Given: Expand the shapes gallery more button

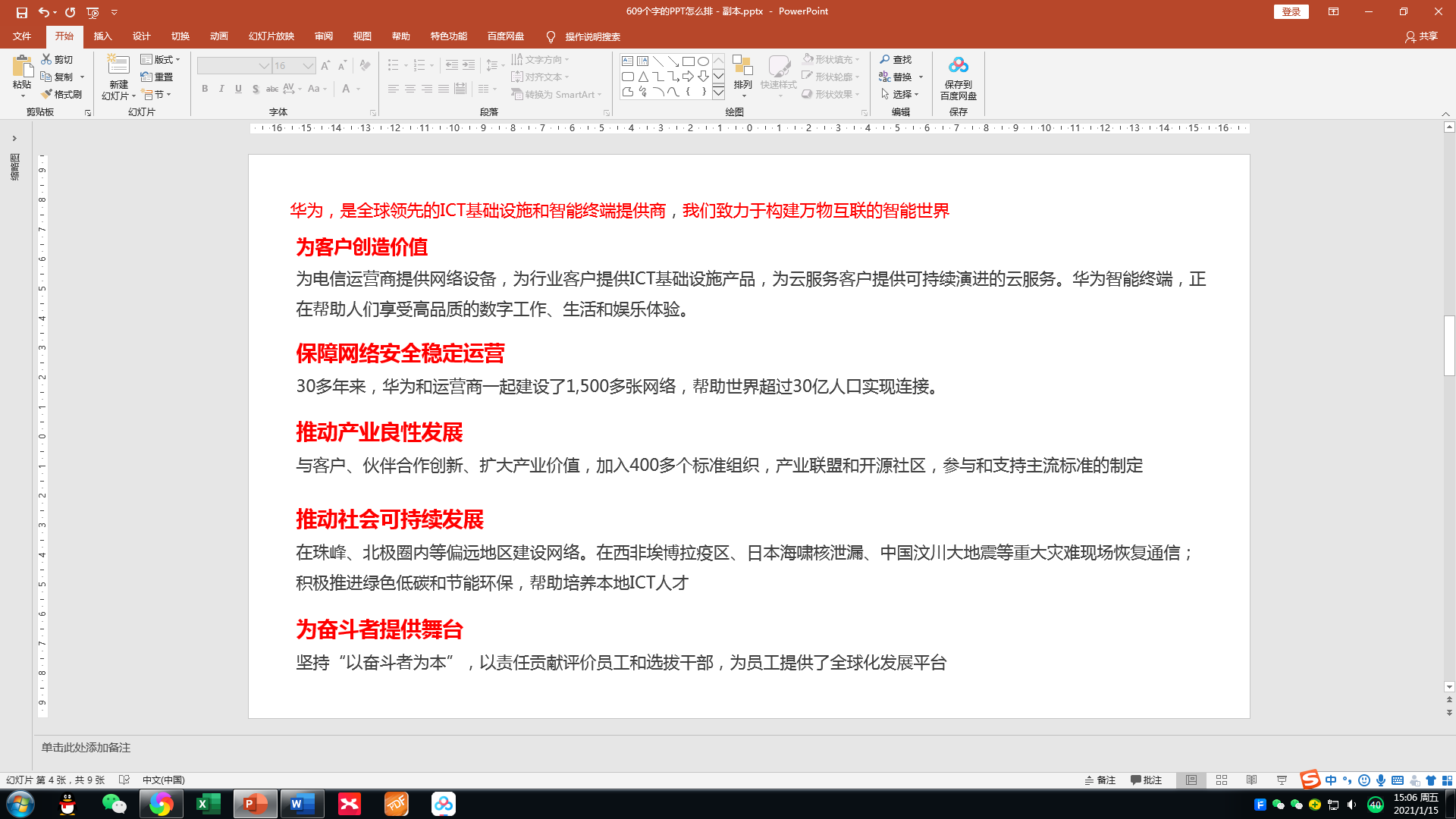Looking at the screenshot, I should (x=718, y=93).
